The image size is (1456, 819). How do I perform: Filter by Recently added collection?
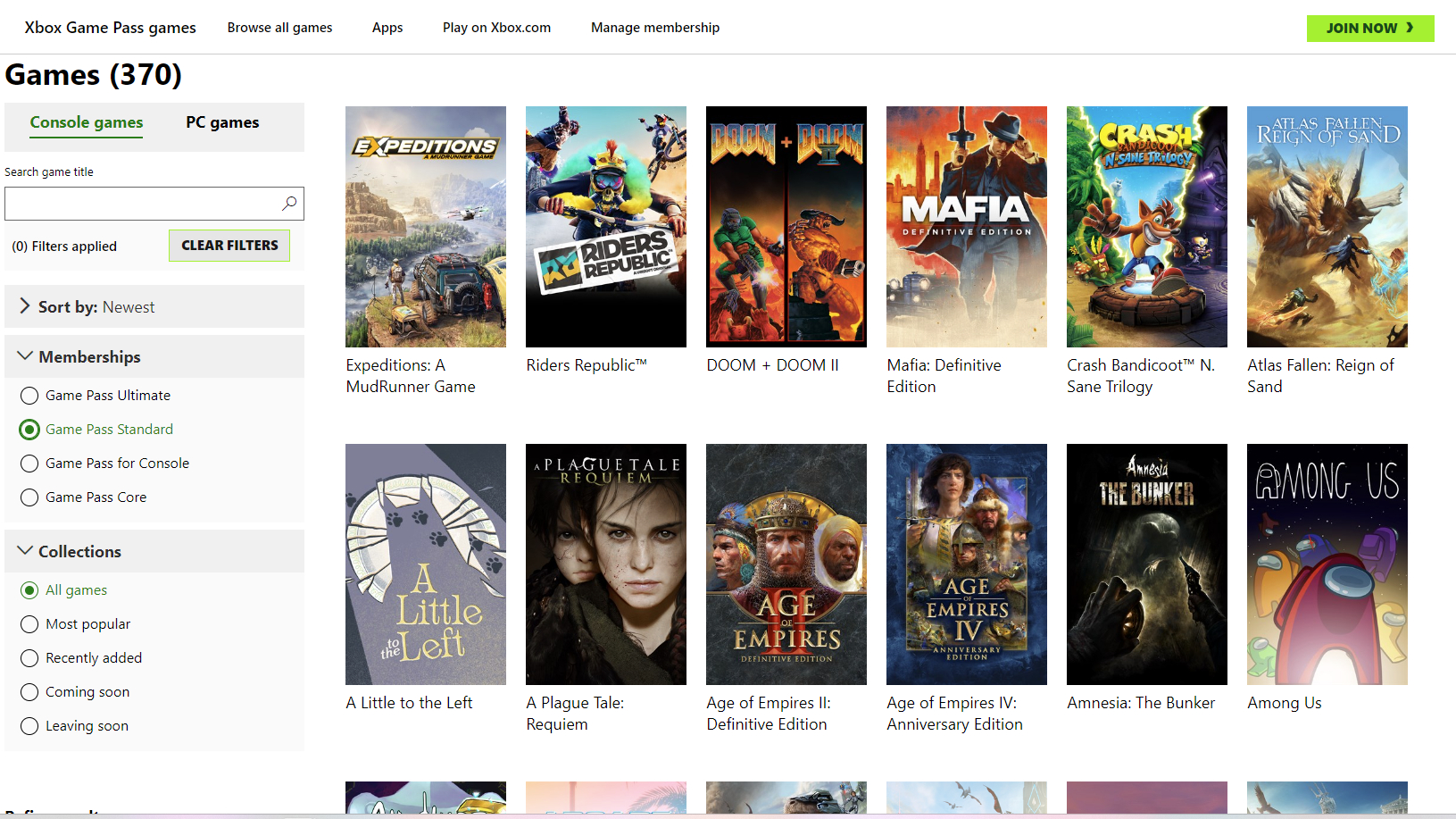29,658
